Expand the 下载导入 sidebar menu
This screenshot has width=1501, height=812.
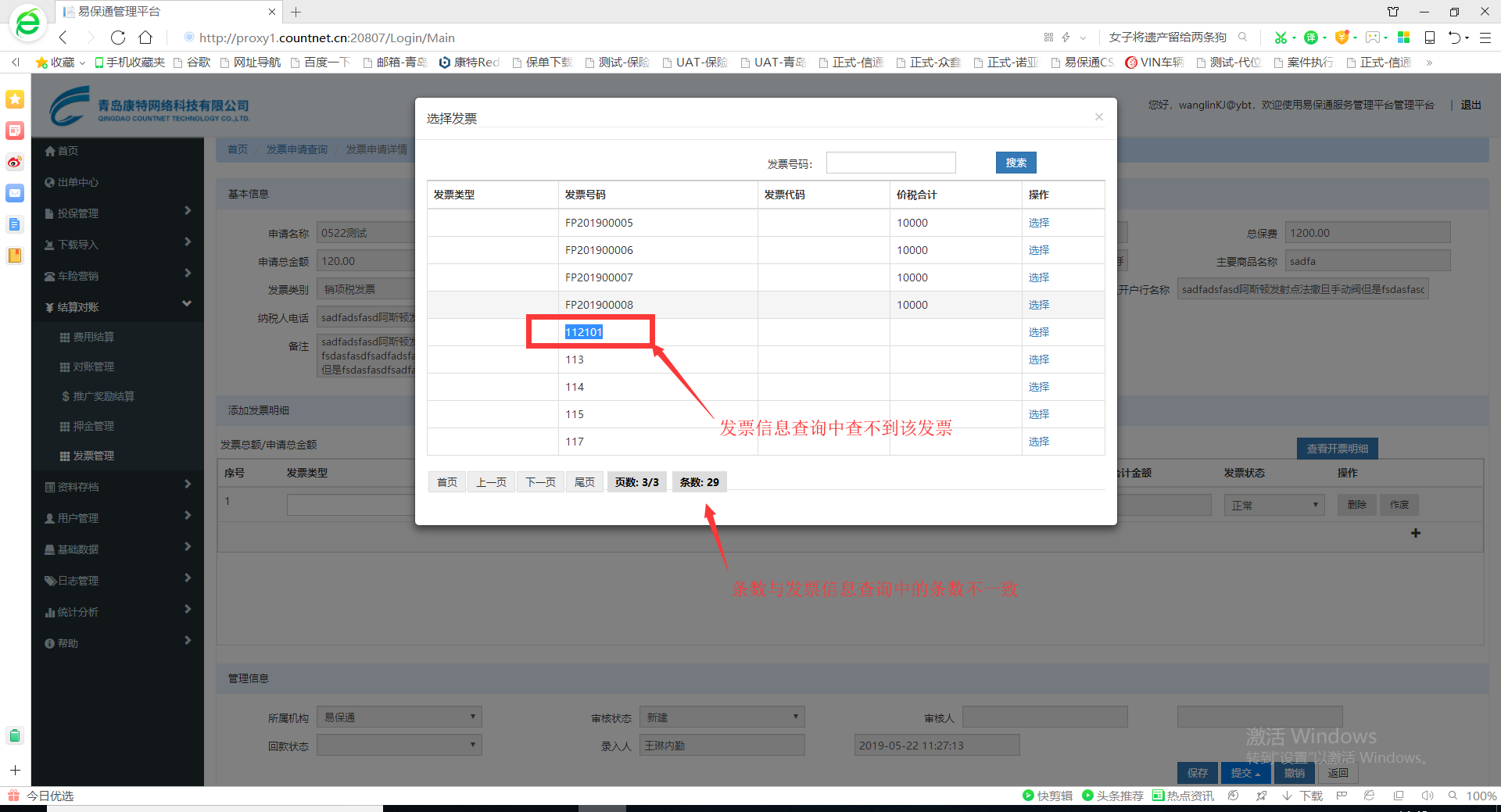117,244
